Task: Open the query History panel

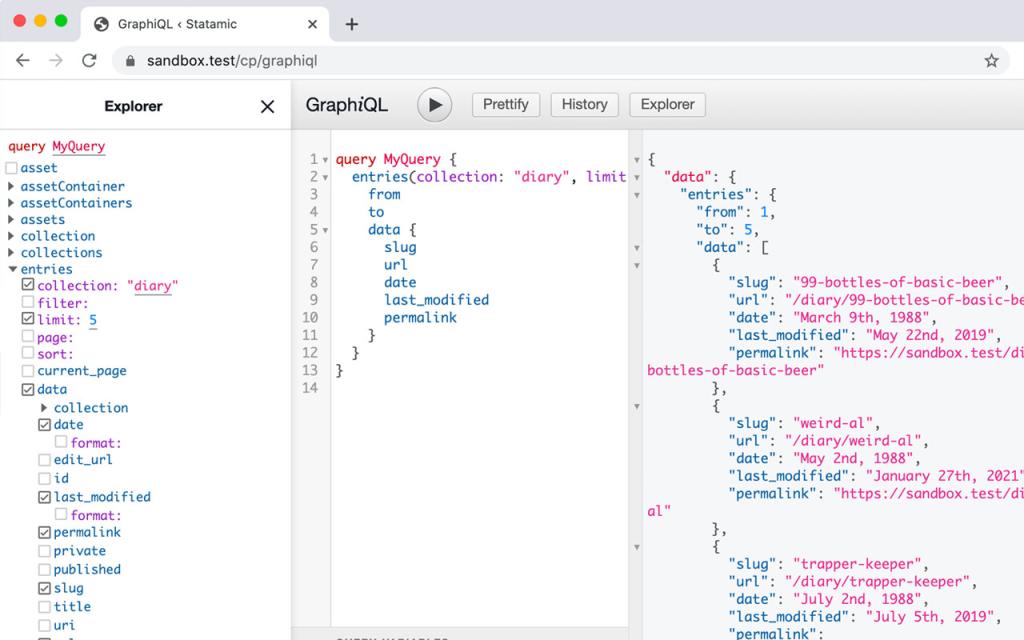Action: pyautogui.click(x=584, y=104)
